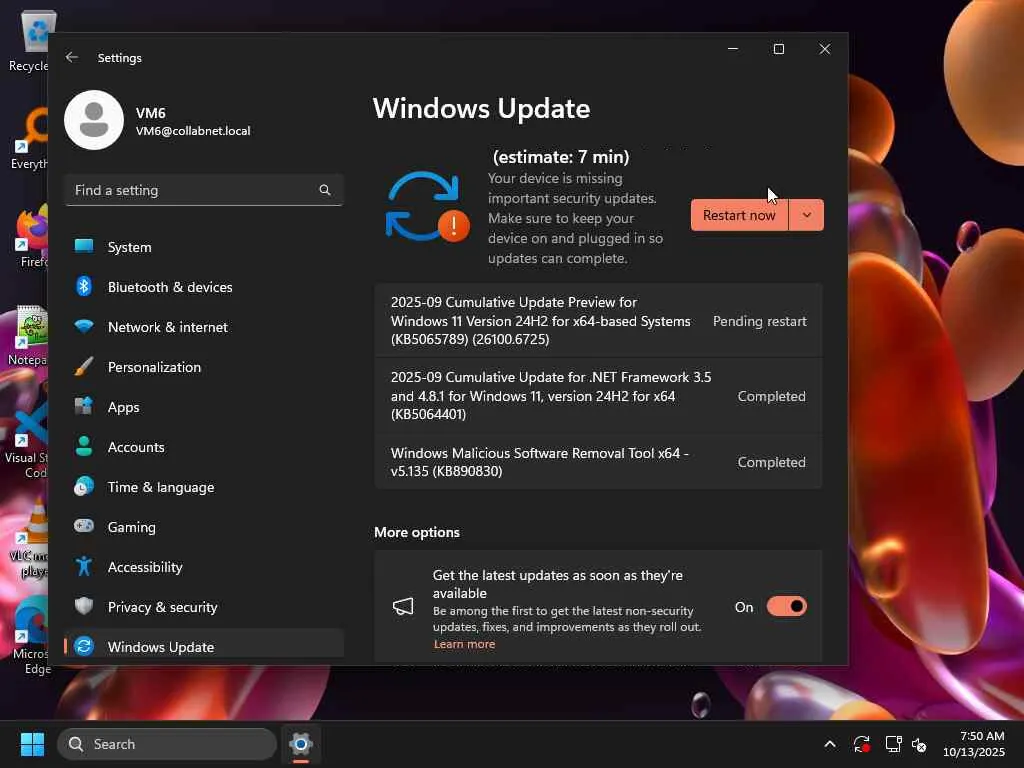Open the VLC media player desktop shortcut

(x=30, y=538)
